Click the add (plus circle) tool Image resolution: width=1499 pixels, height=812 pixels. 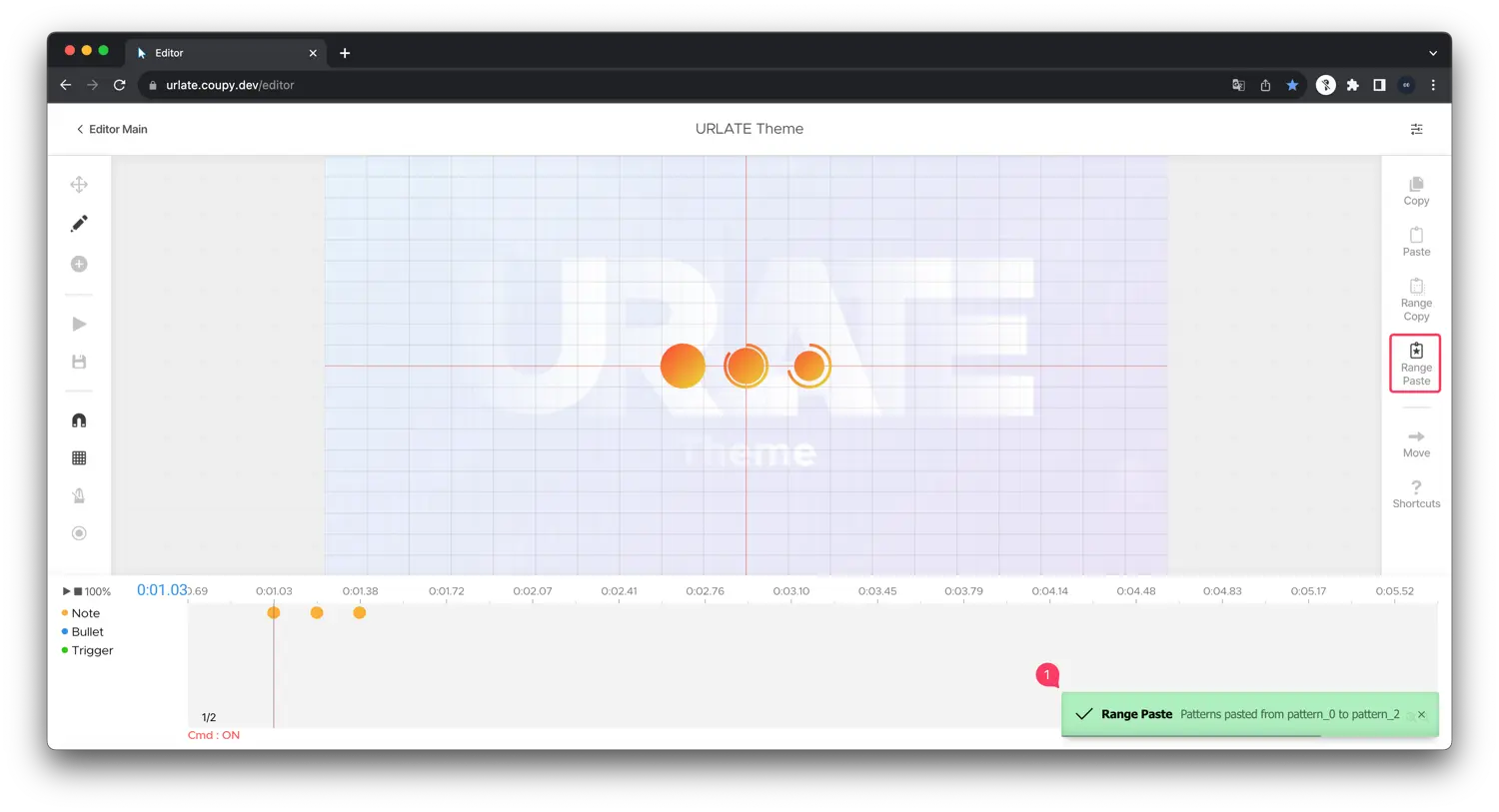(79, 264)
